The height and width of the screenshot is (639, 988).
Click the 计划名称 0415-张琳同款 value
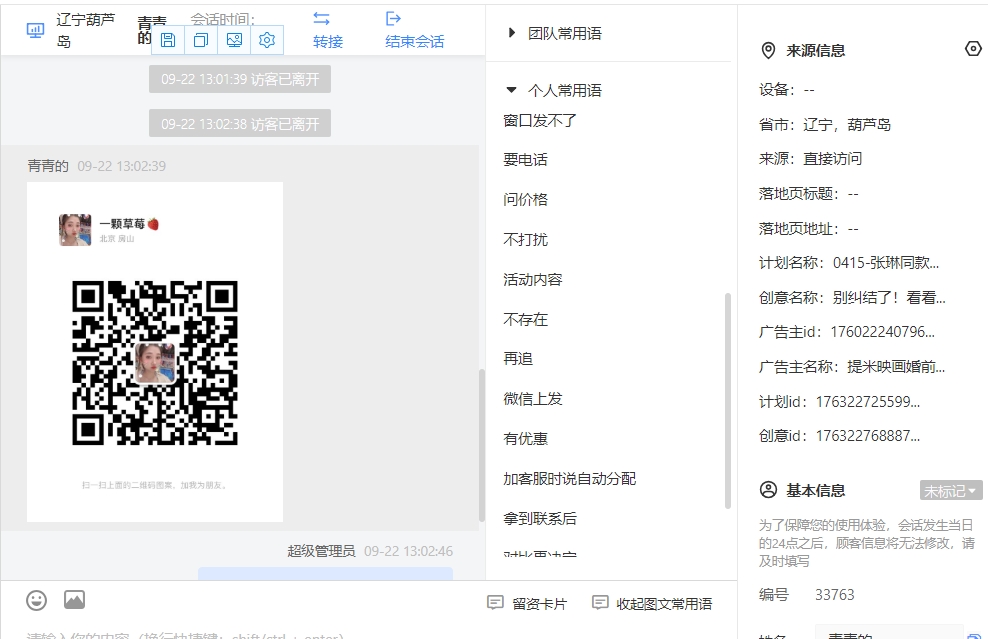pos(885,263)
